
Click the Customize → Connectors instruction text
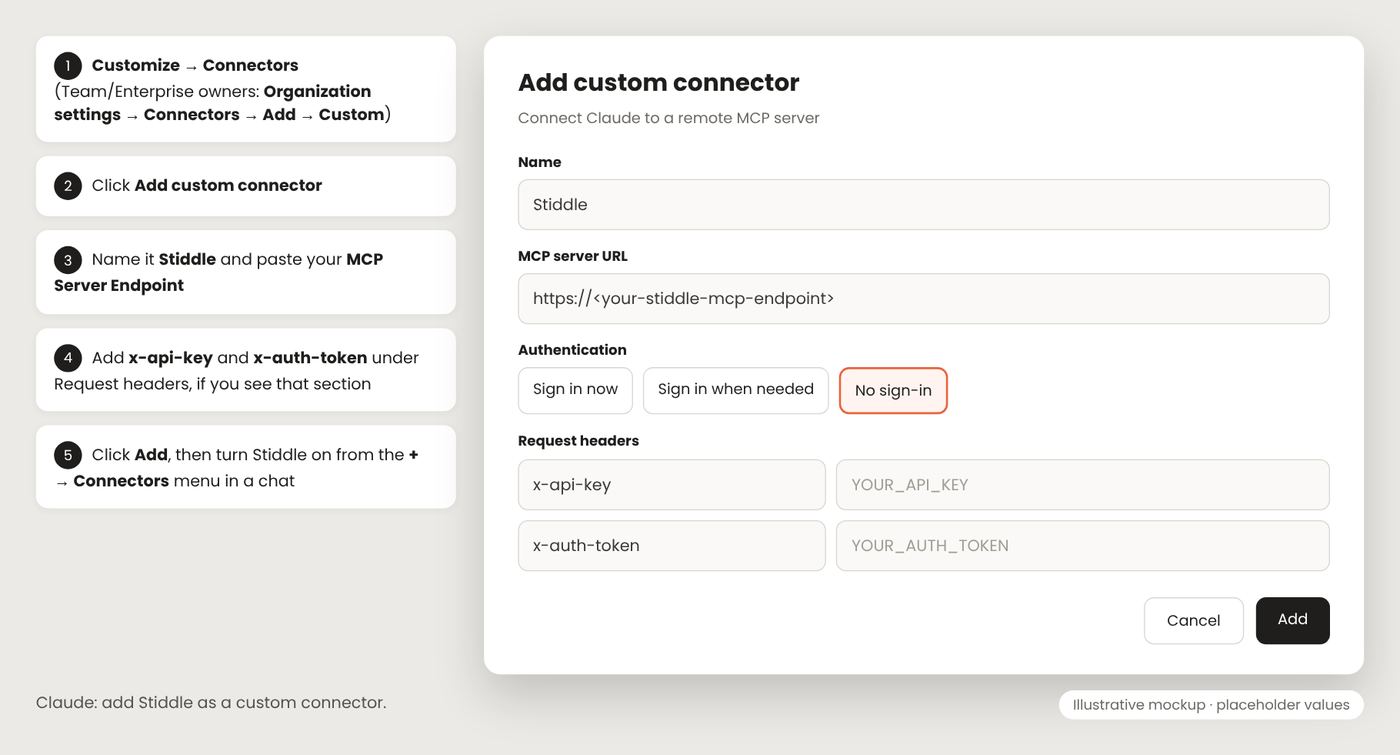point(195,65)
